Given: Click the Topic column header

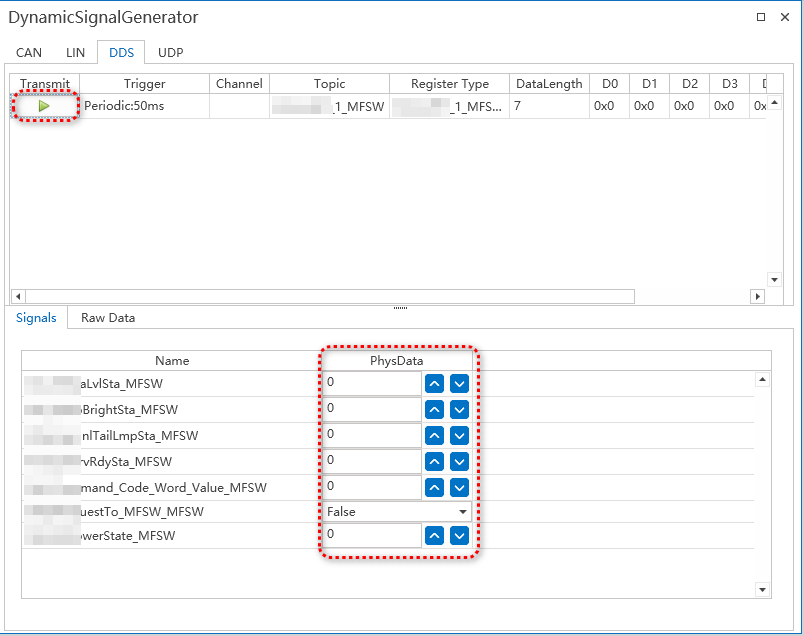Looking at the screenshot, I should point(331,84).
